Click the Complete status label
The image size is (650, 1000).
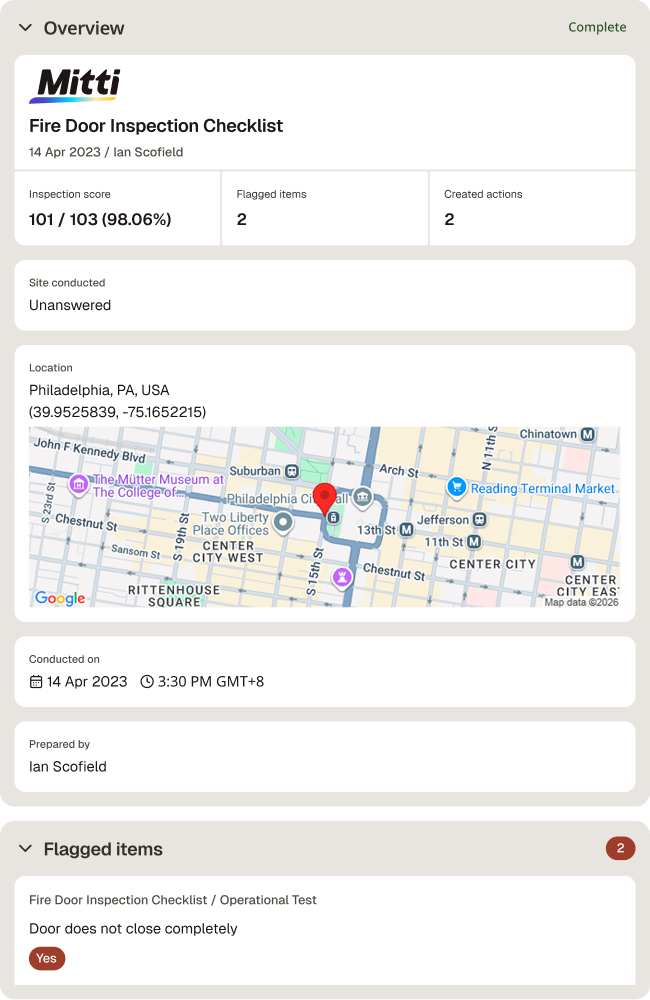(x=597, y=27)
